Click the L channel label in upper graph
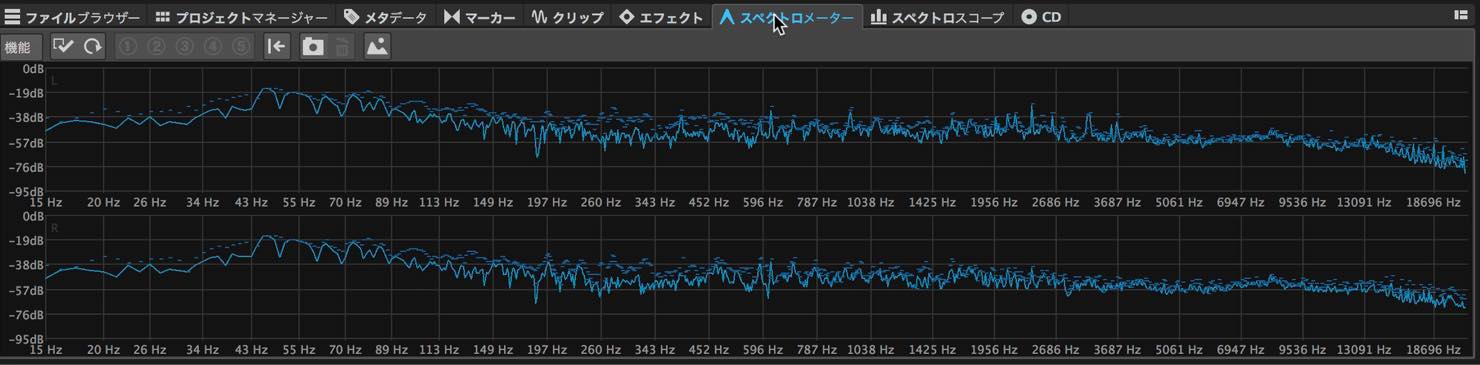Viewport: 1480px width, 365px height. coord(54,81)
